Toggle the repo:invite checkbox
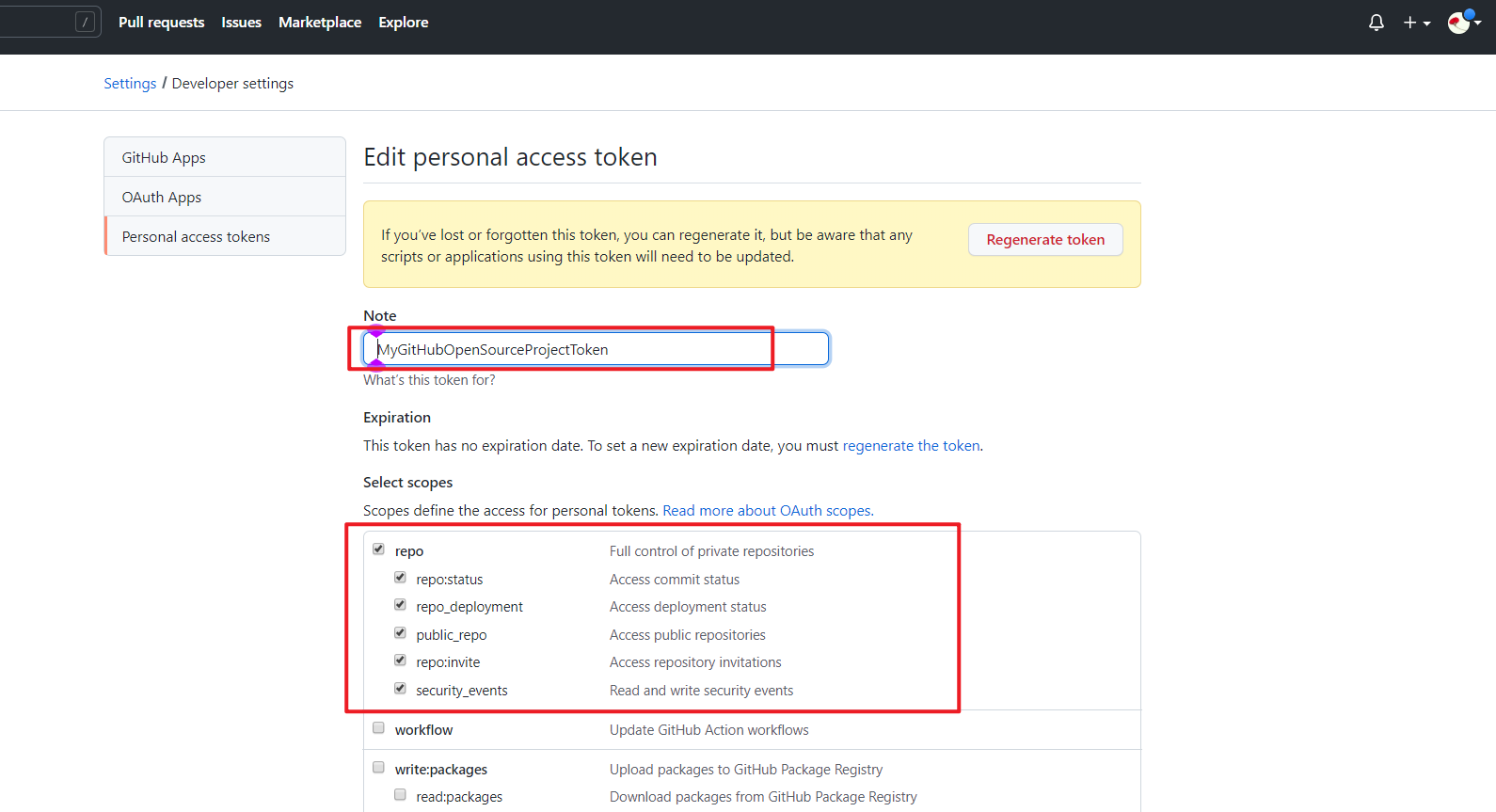This screenshot has width=1496, height=812. (400, 661)
